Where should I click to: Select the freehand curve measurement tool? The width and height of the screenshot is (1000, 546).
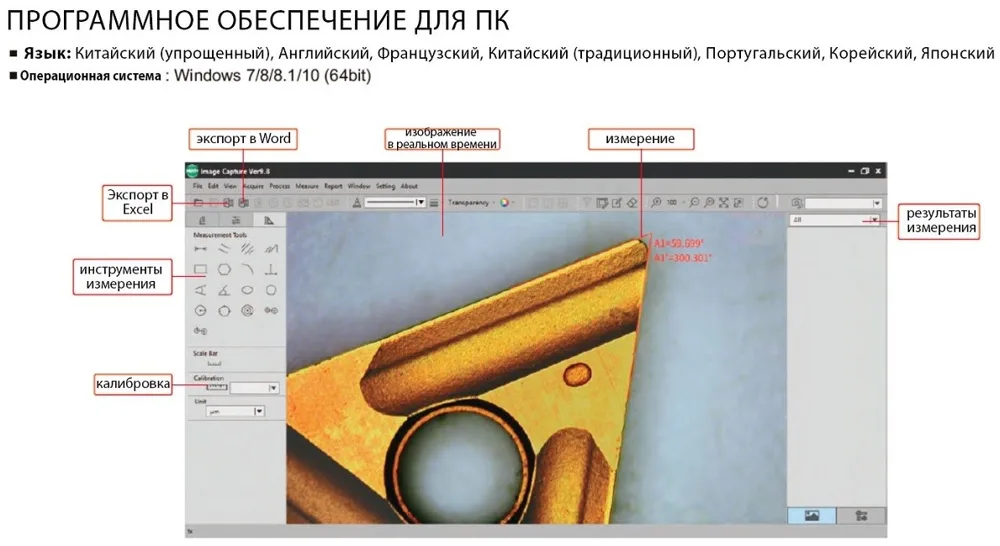[271, 249]
